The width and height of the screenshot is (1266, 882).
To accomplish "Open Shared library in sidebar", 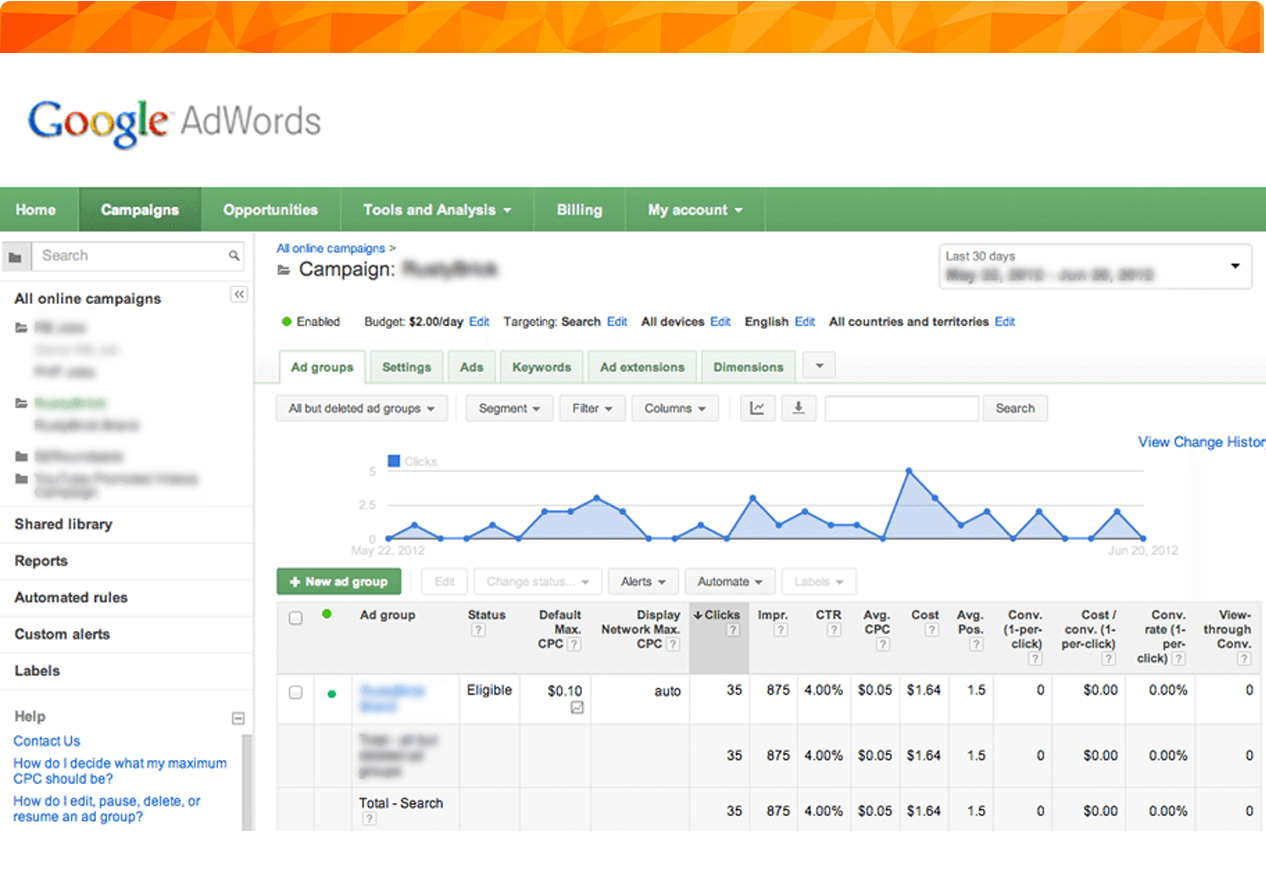I will coord(63,524).
